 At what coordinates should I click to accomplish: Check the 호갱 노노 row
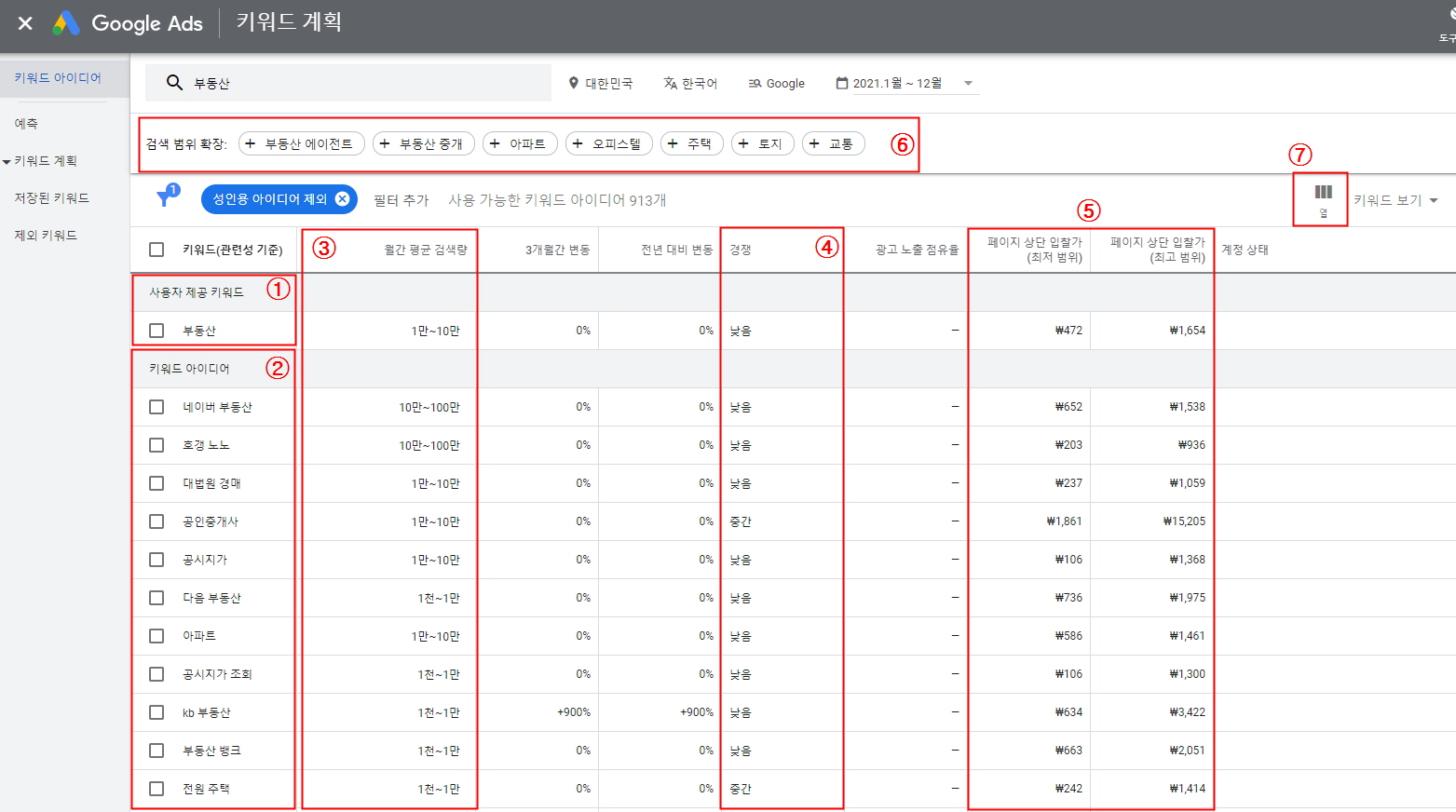[156, 445]
